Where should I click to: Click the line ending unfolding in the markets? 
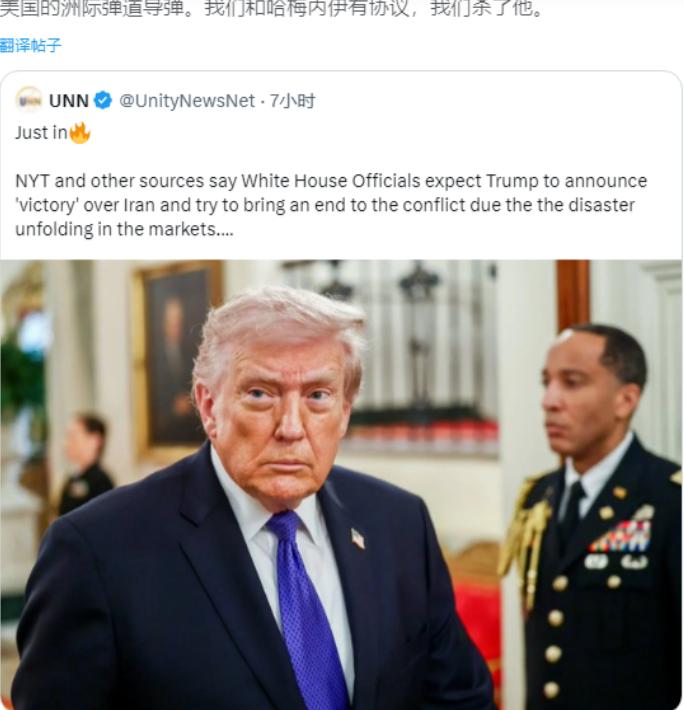pos(124,229)
